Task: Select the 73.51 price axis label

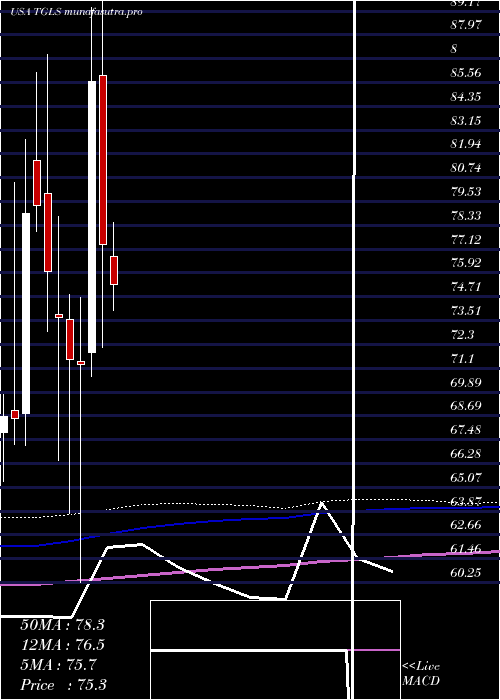Action: click(466, 310)
